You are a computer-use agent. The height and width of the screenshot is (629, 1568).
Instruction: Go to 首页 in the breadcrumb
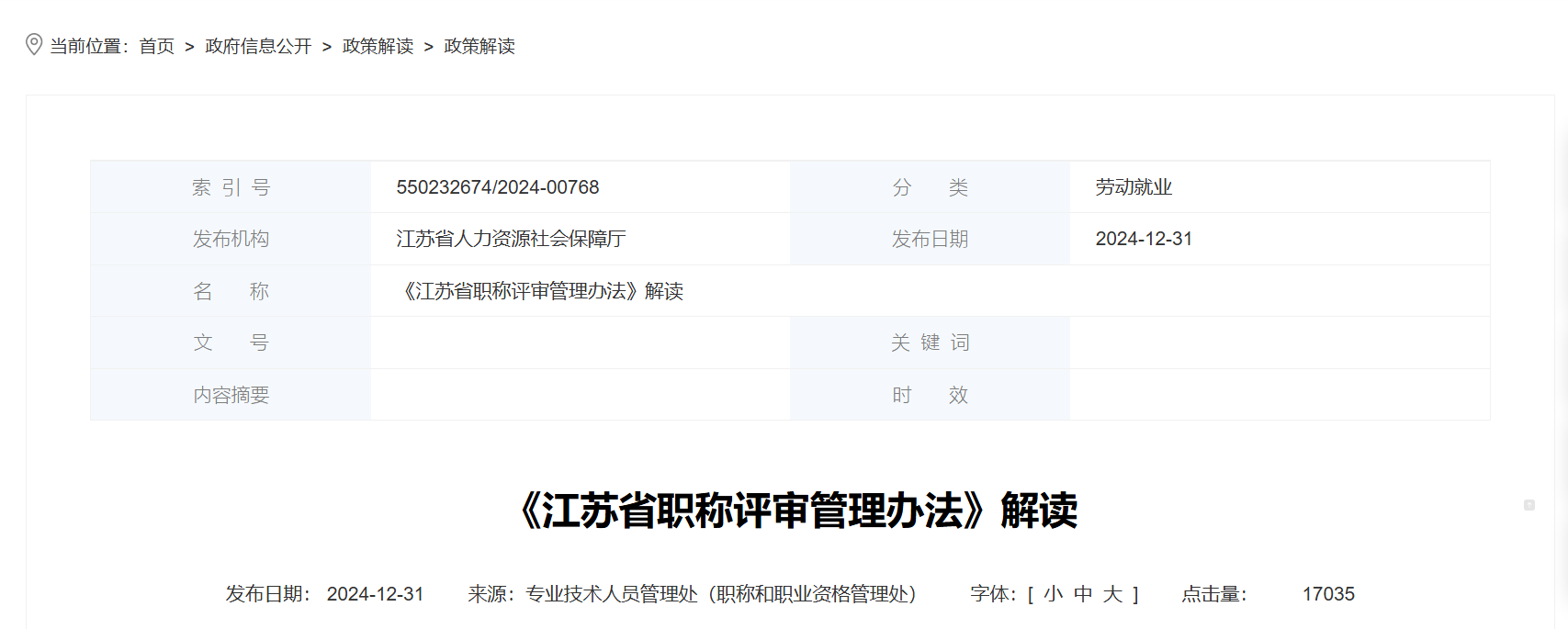pyautogui.click(x=156, y=46)
